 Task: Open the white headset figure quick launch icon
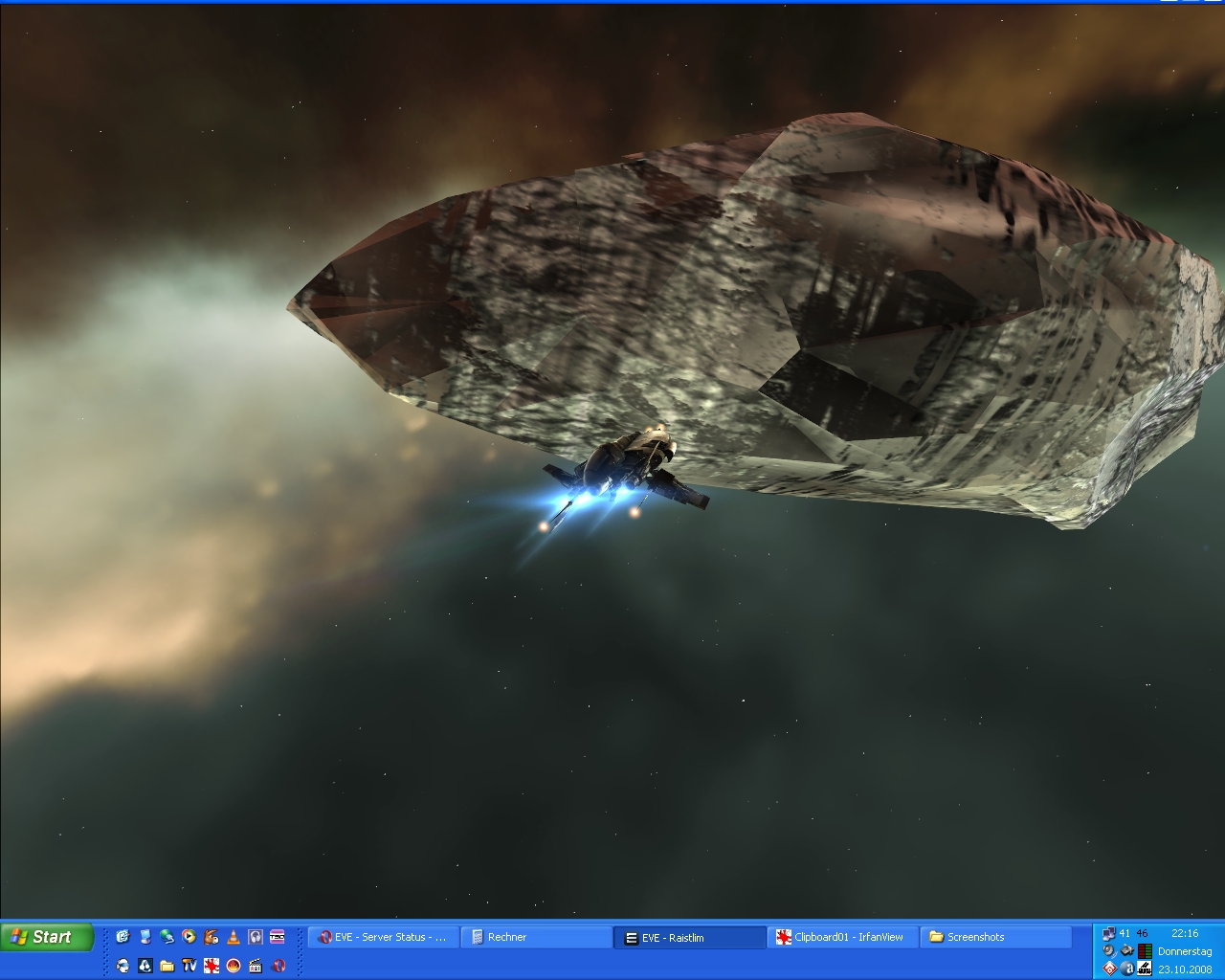tap(122, 966)
